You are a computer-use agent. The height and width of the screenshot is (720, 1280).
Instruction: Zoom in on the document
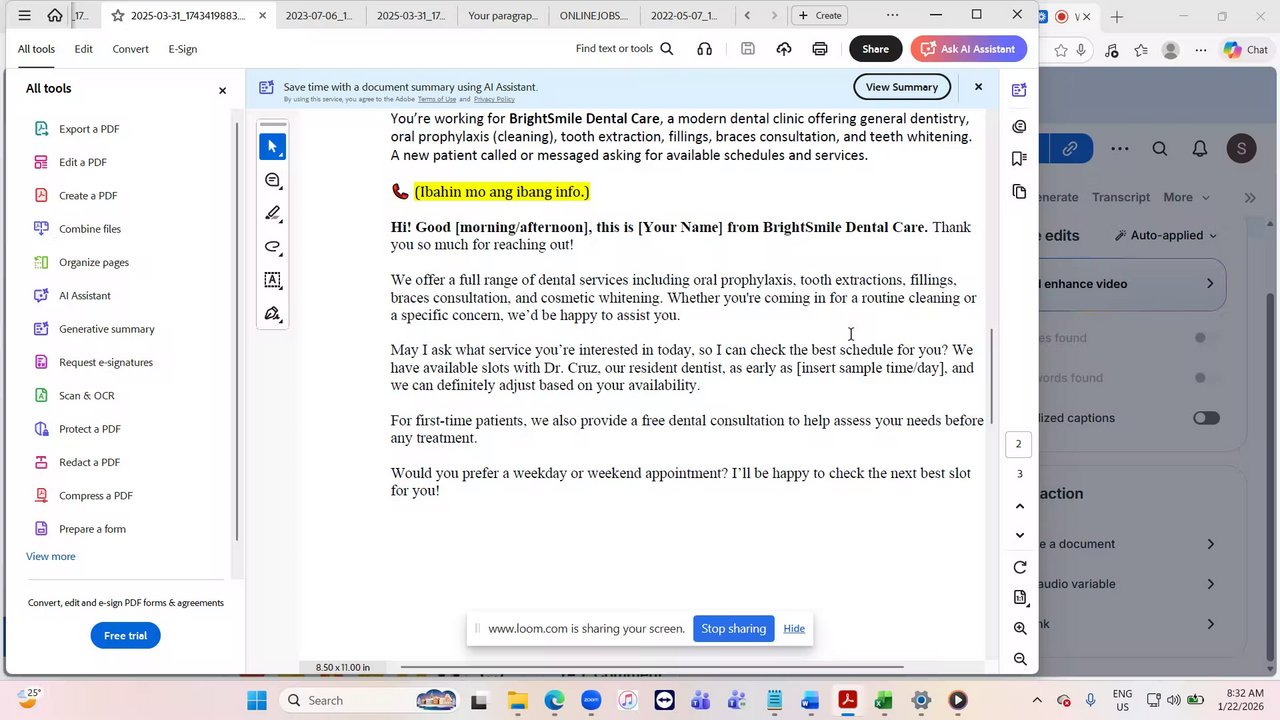tap(1020, 628)
